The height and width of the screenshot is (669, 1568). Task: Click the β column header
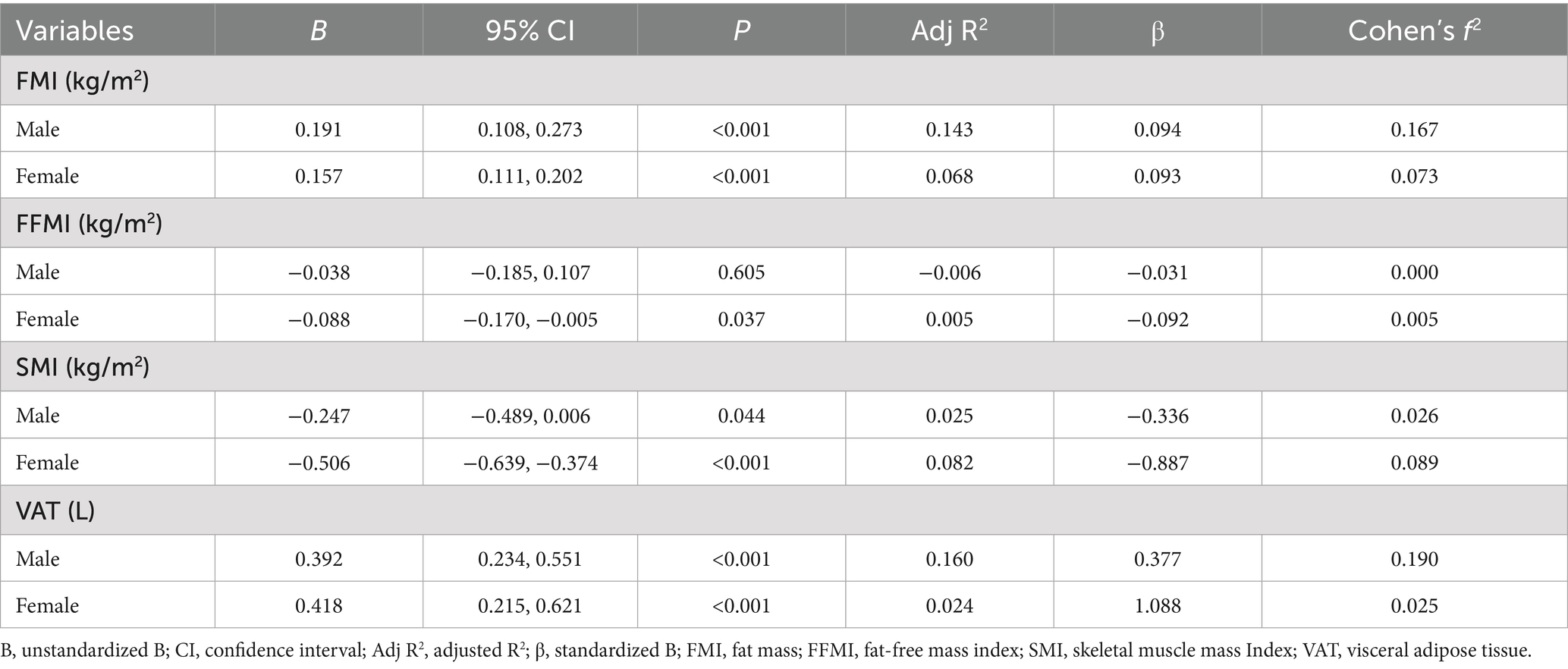click(1157, 32)
